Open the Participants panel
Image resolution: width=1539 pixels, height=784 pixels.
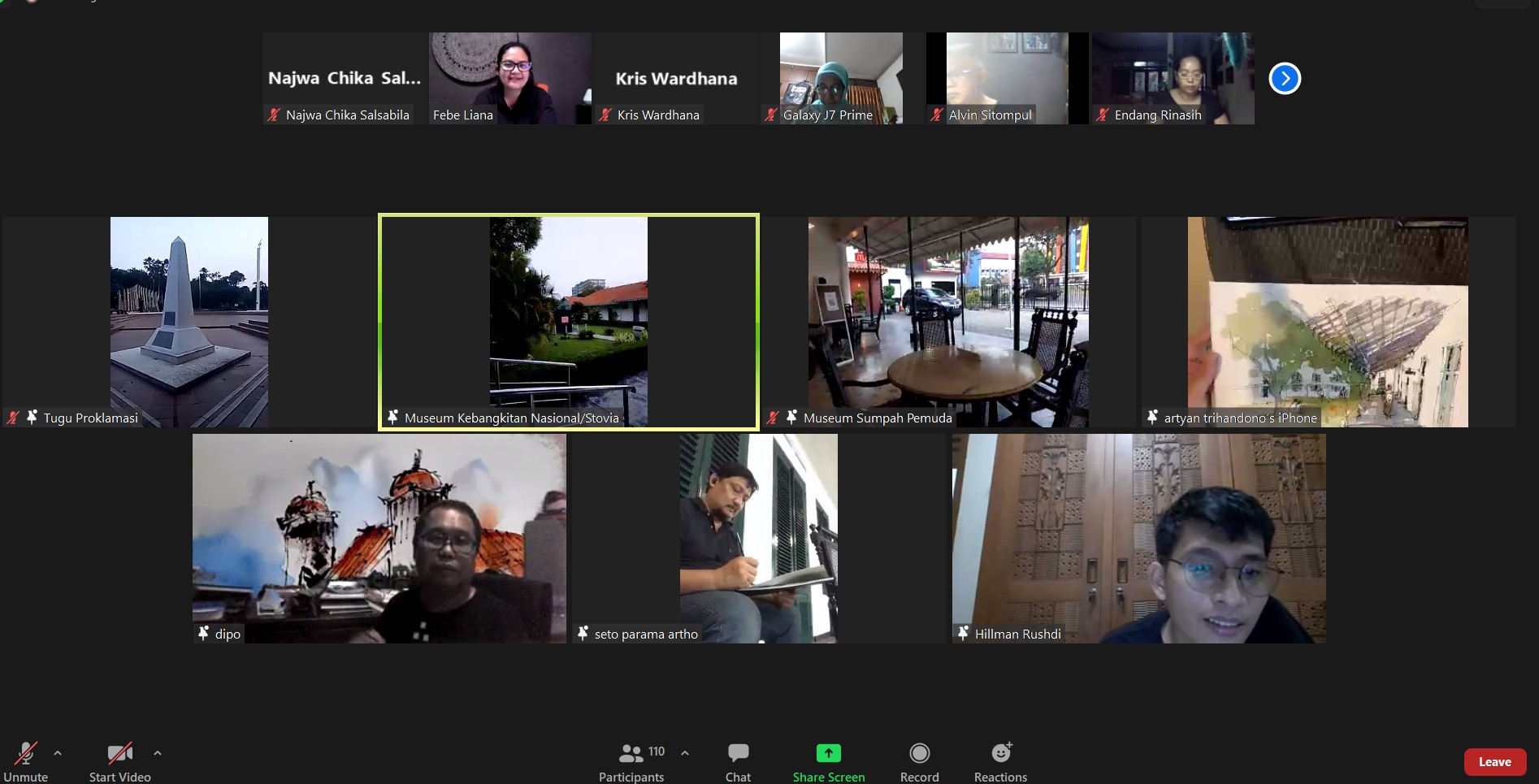(631, 762)
